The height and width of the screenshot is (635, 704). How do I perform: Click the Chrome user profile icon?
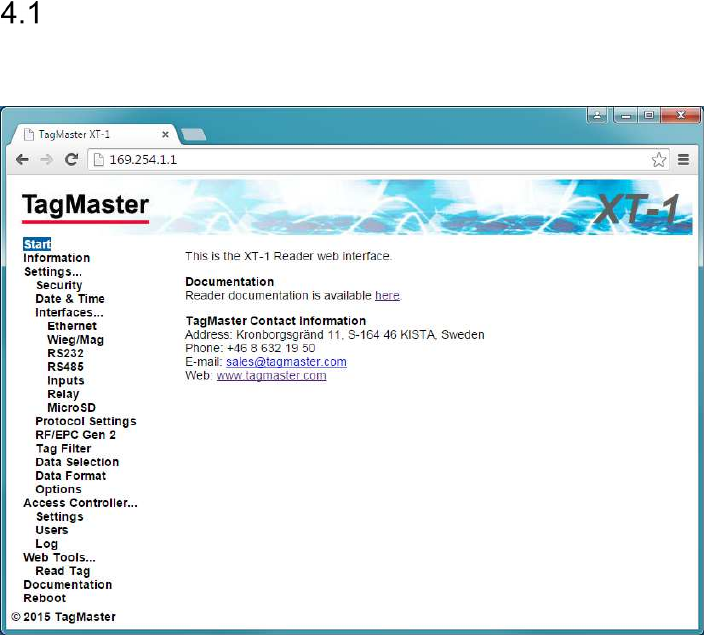click(x=597, y=115)
